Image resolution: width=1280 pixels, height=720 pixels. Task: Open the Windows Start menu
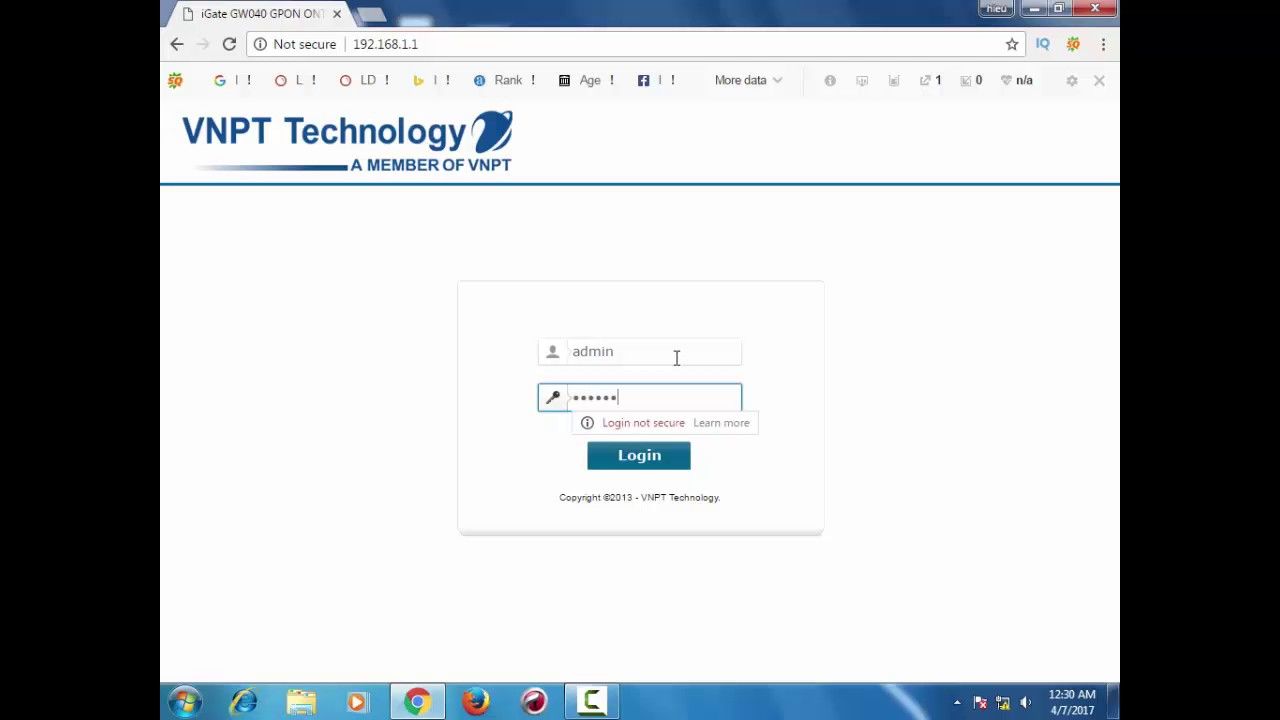click(x=184, y=702)
